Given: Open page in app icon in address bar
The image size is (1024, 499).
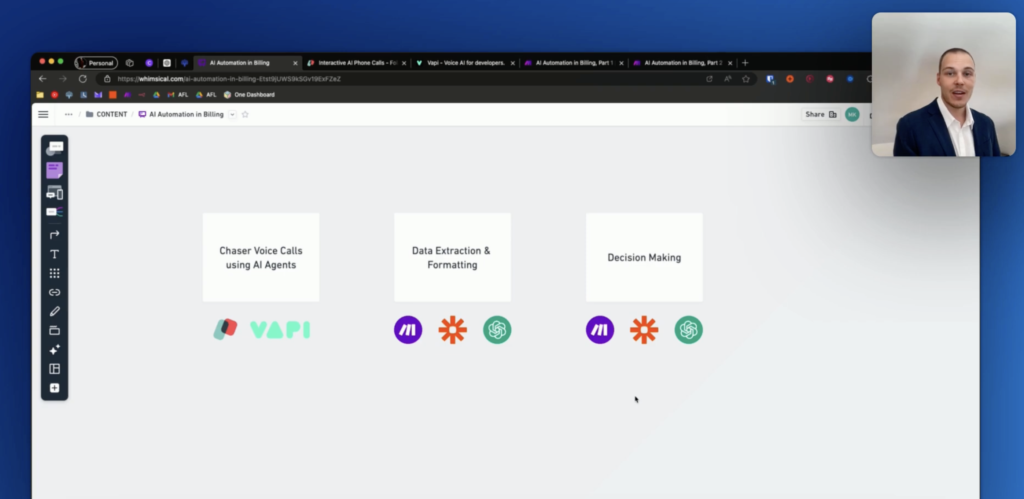Looking at the screenshot, I should pos(709,78).
